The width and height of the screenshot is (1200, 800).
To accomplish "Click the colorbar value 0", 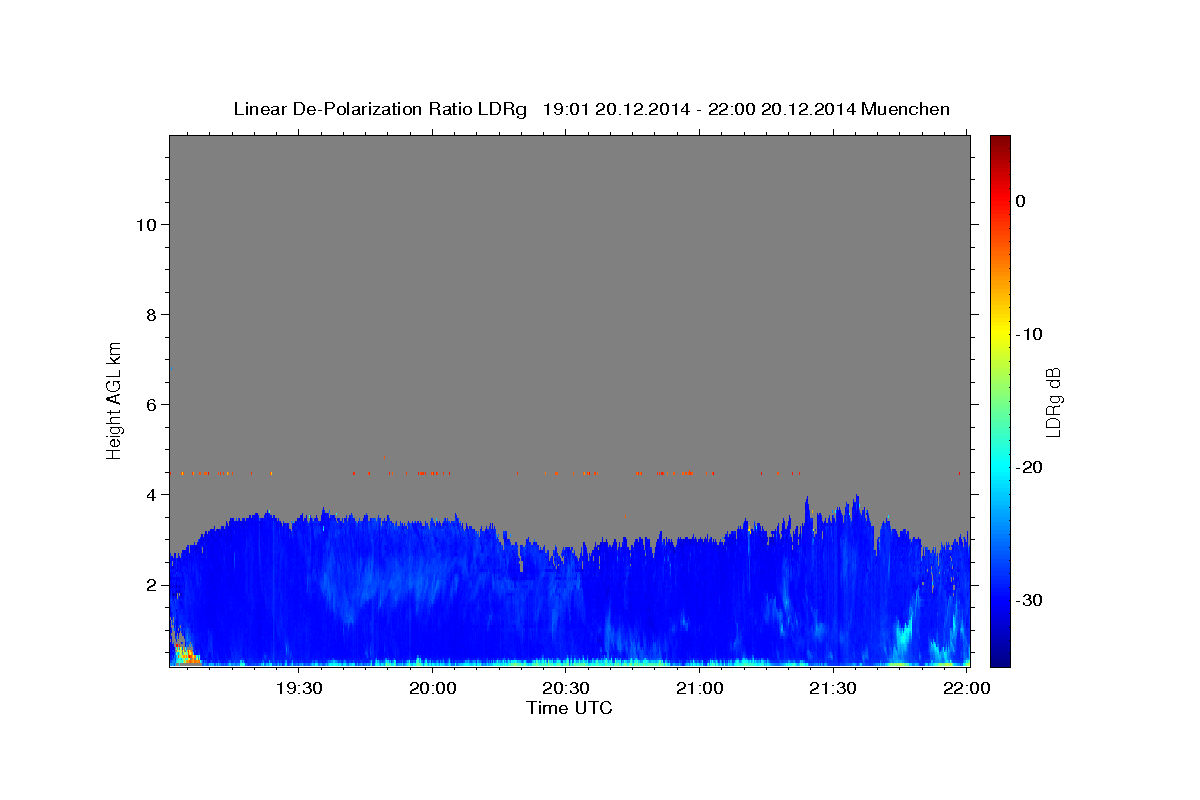I will [x=1021, y=201].
